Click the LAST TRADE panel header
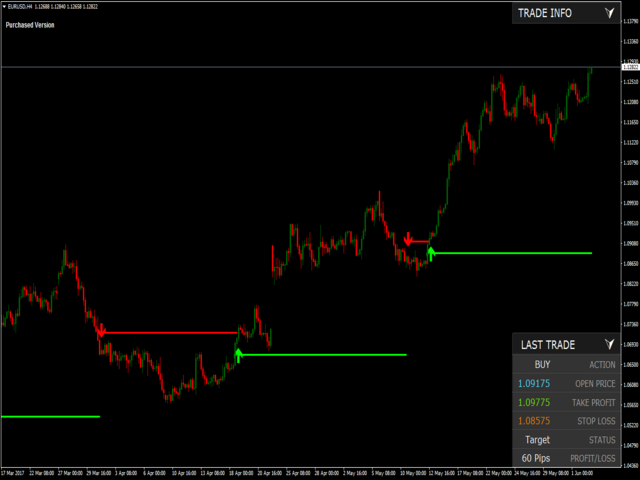The width and height of the screenshot is (640, 480). click(x=566, y=344)
